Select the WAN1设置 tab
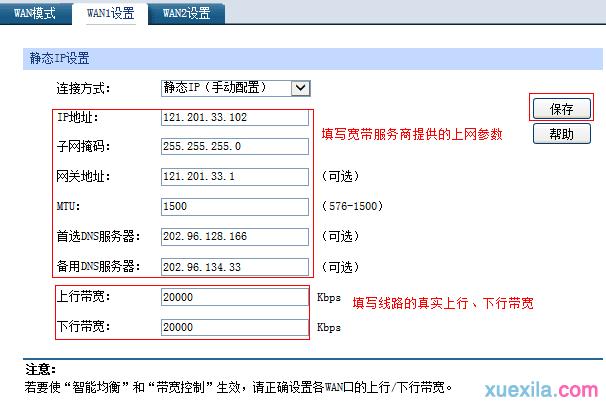 click(110, 14)
